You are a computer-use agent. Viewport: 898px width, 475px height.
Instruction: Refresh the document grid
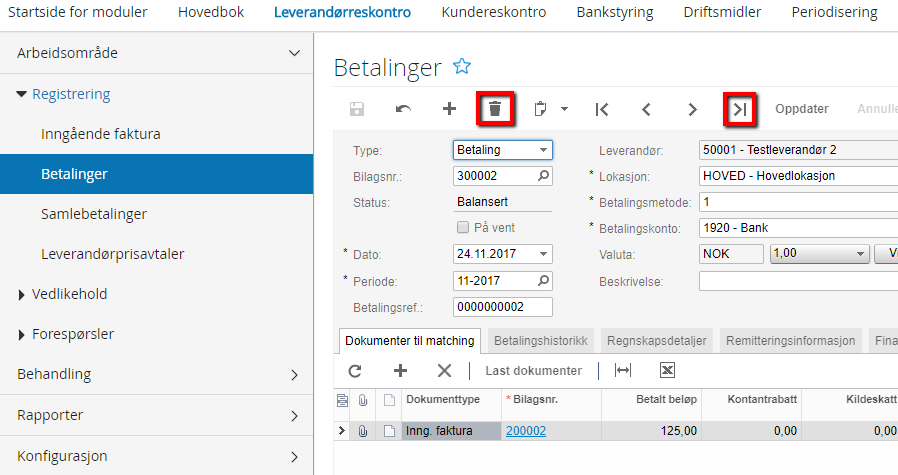pyautogui.click(x=355, y=370)
